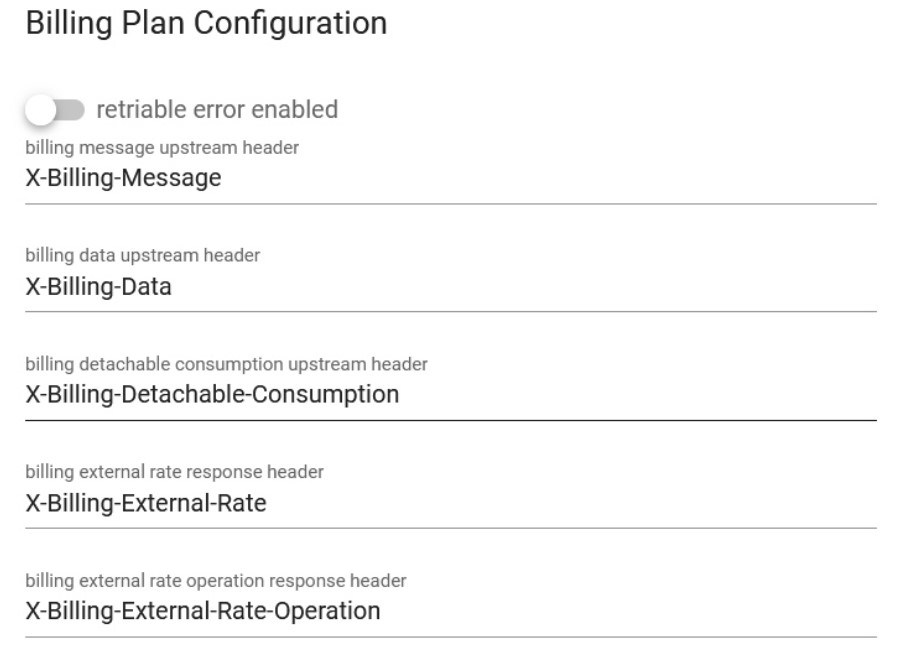This screenshot has height=654, width=898.
Task: Click 'billing external rate operation response header' label
Action: pyautogui.click(x=216, y=581)
